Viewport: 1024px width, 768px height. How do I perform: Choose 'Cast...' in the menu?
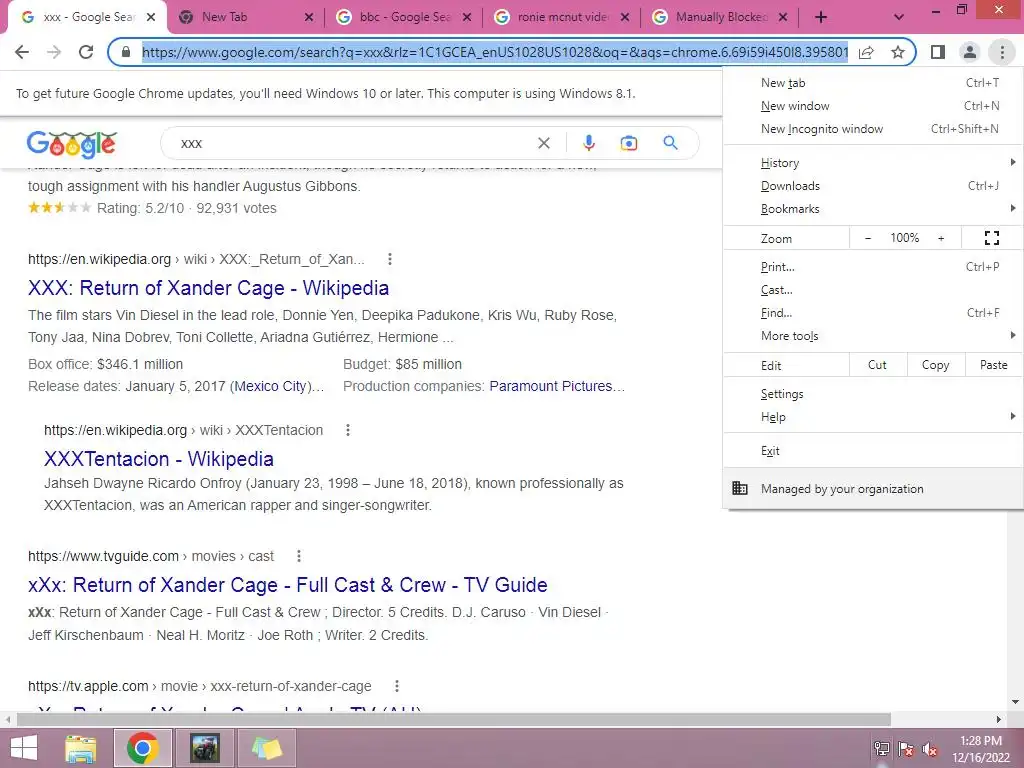(873, 289)
